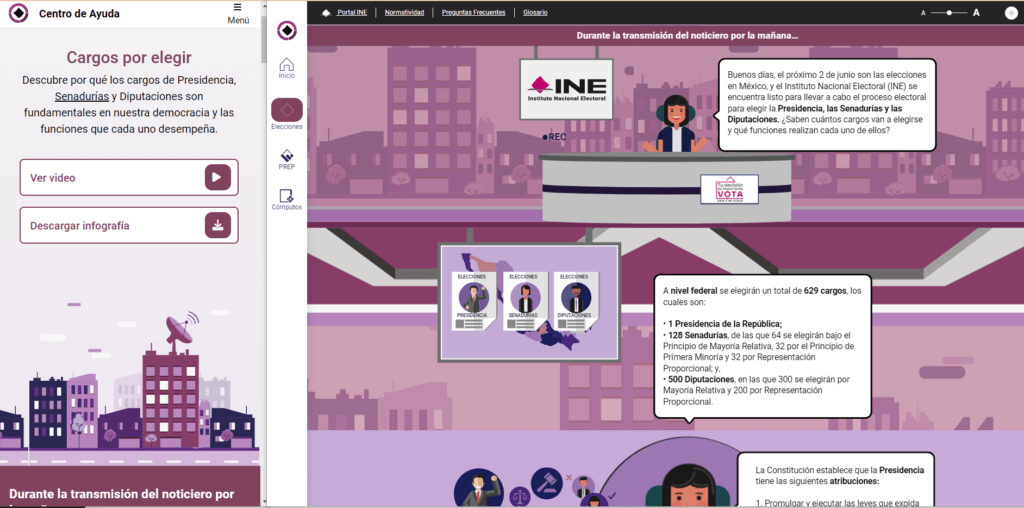
Task: Click the left panel vertical scrollbar
Action: click(x=263, y=40)
